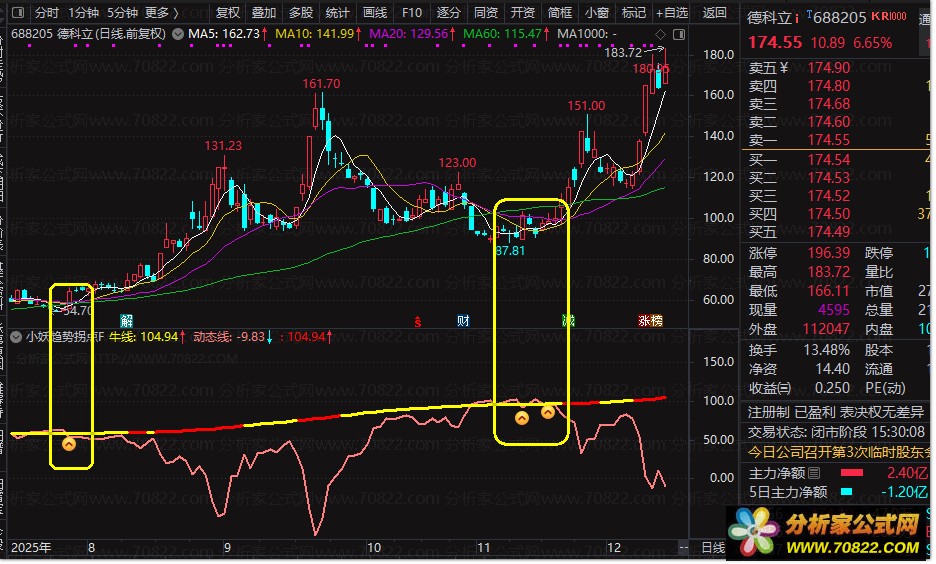Click the 最高 183.72 value

(x=829, y=272)
